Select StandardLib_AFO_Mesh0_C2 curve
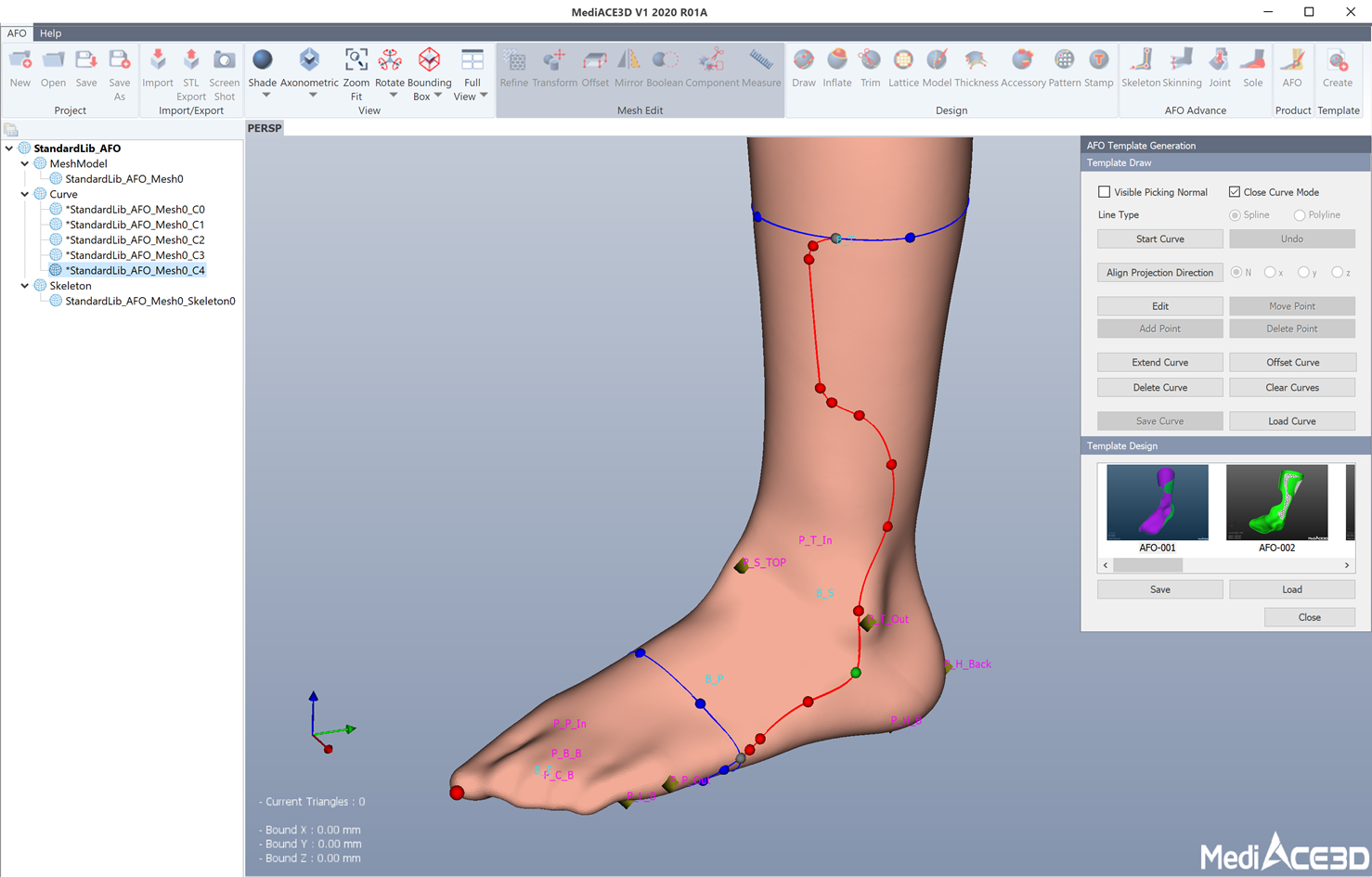 coord(135,239)
